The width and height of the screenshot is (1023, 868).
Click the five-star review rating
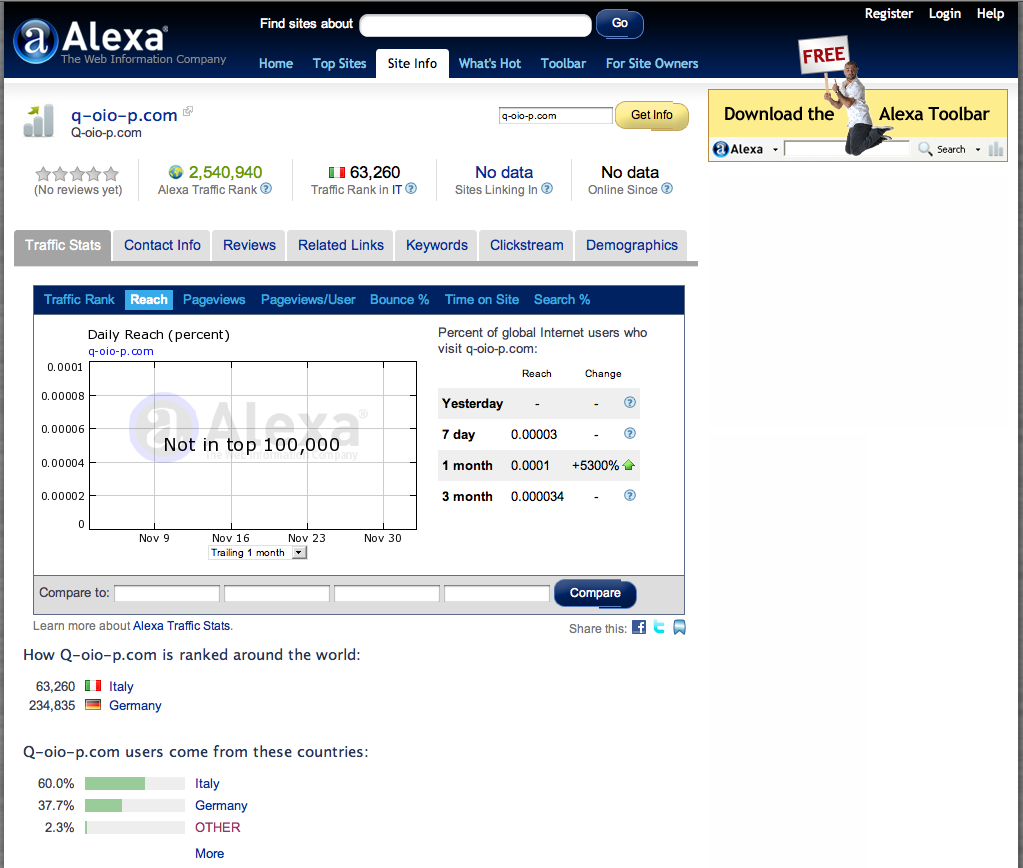point(78,174)
